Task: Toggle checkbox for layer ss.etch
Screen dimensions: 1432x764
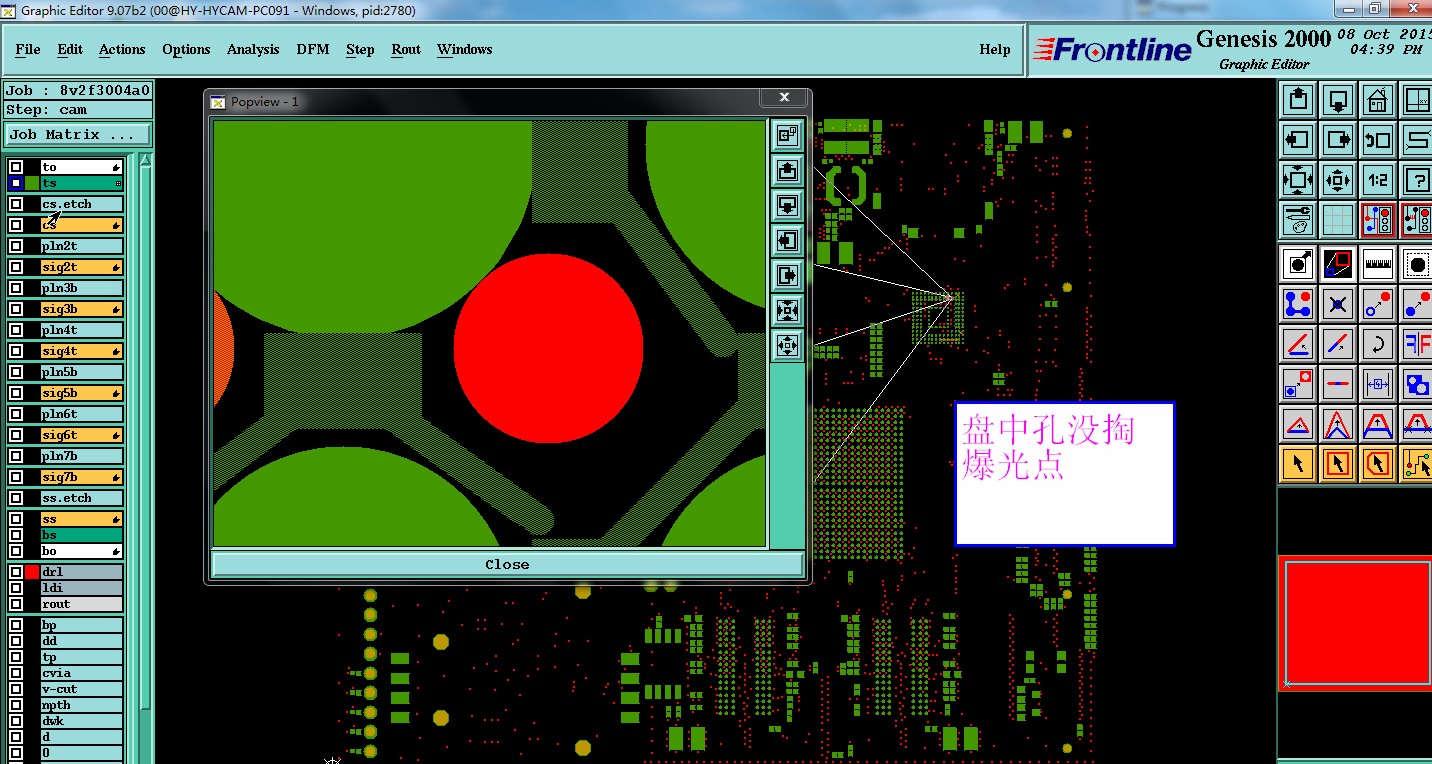Action: point(16,498)
